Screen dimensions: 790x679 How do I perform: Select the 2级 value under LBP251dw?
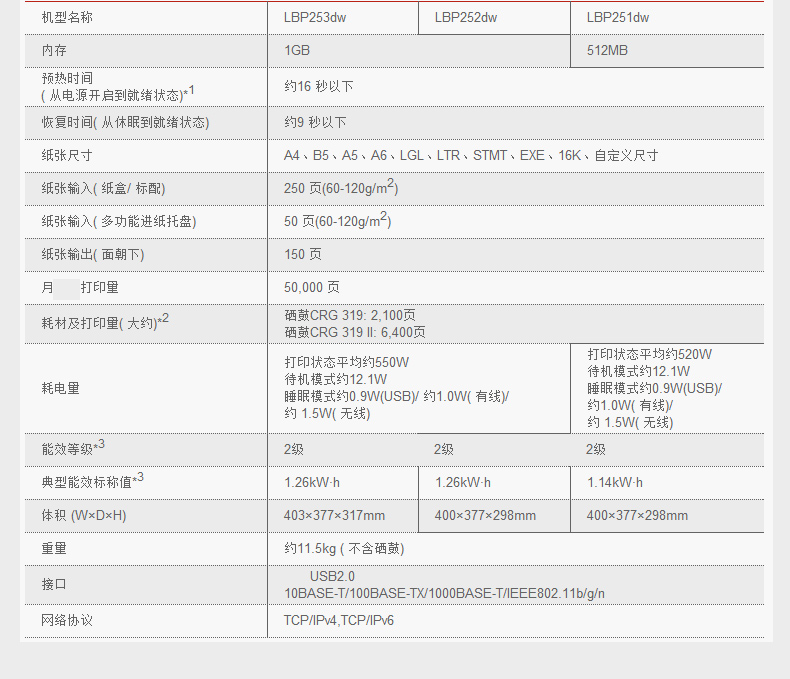click(596, 449)
